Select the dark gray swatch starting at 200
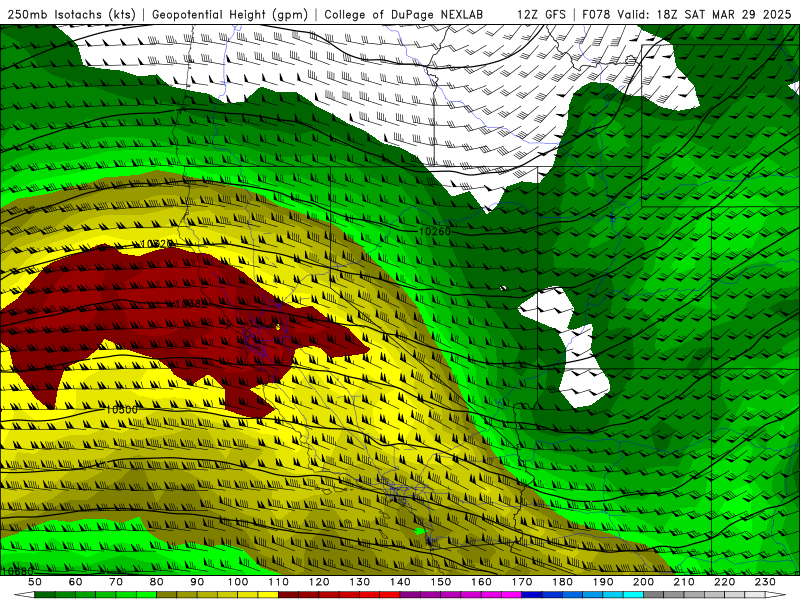Screen dimensions: 800x600 (x=654, y=595)
